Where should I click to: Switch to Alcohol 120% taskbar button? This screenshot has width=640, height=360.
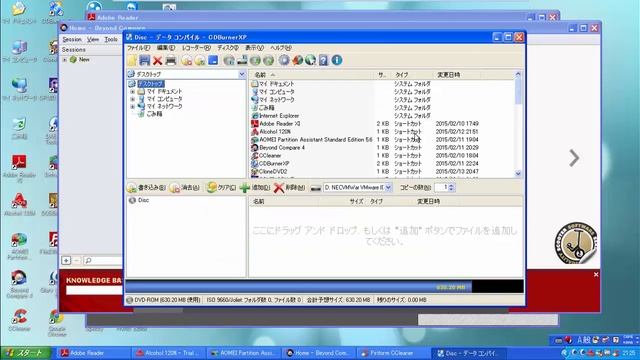click(168, 353)
